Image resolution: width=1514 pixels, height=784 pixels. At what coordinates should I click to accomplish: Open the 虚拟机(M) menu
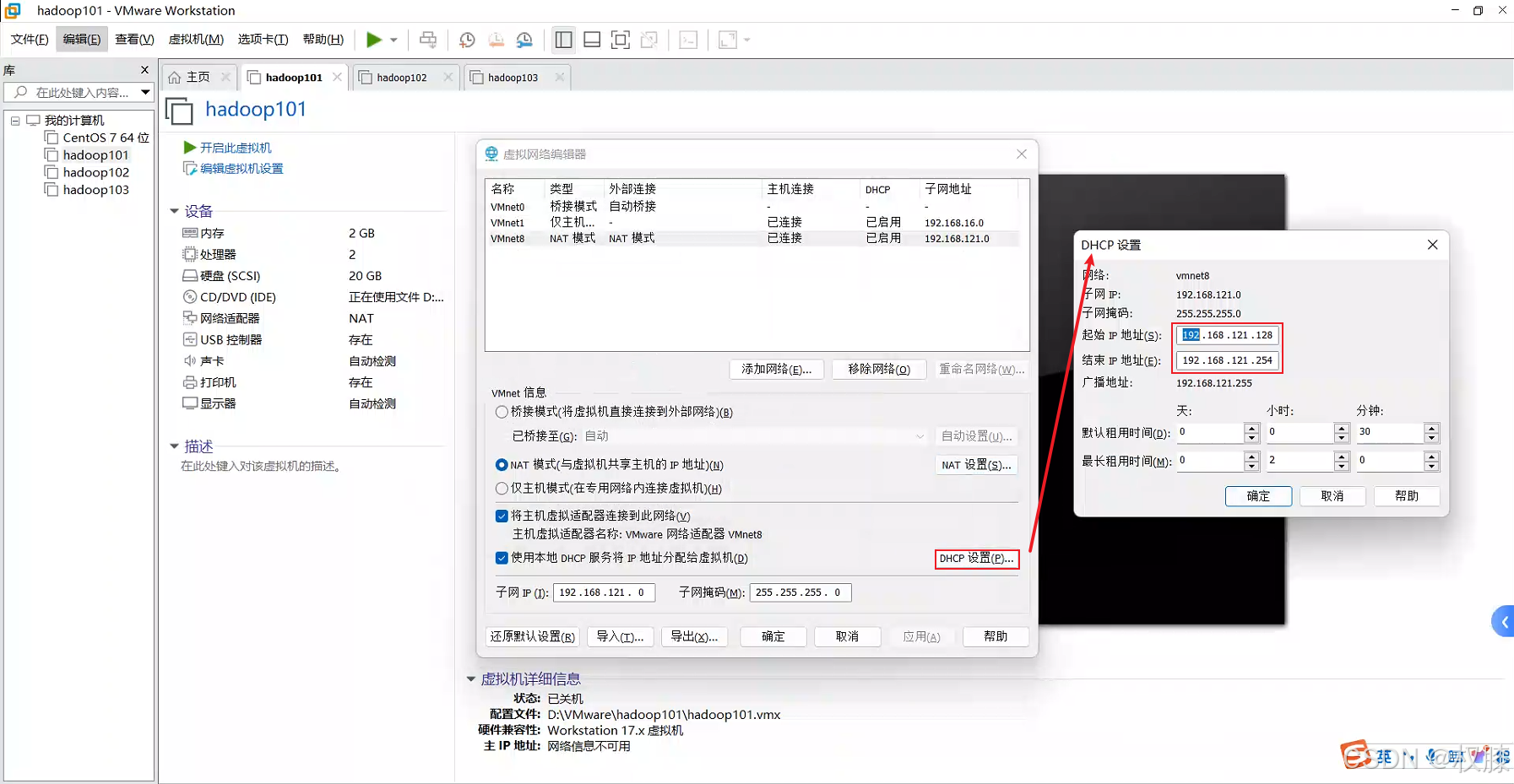pyautogui.click(x=196, y=40)
